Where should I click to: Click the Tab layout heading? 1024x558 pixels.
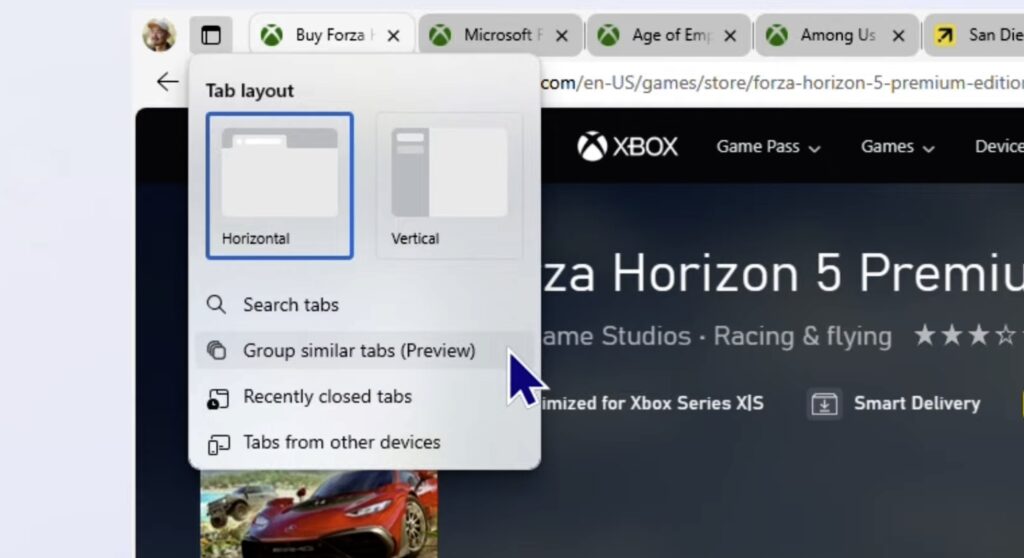click(249, 91)
